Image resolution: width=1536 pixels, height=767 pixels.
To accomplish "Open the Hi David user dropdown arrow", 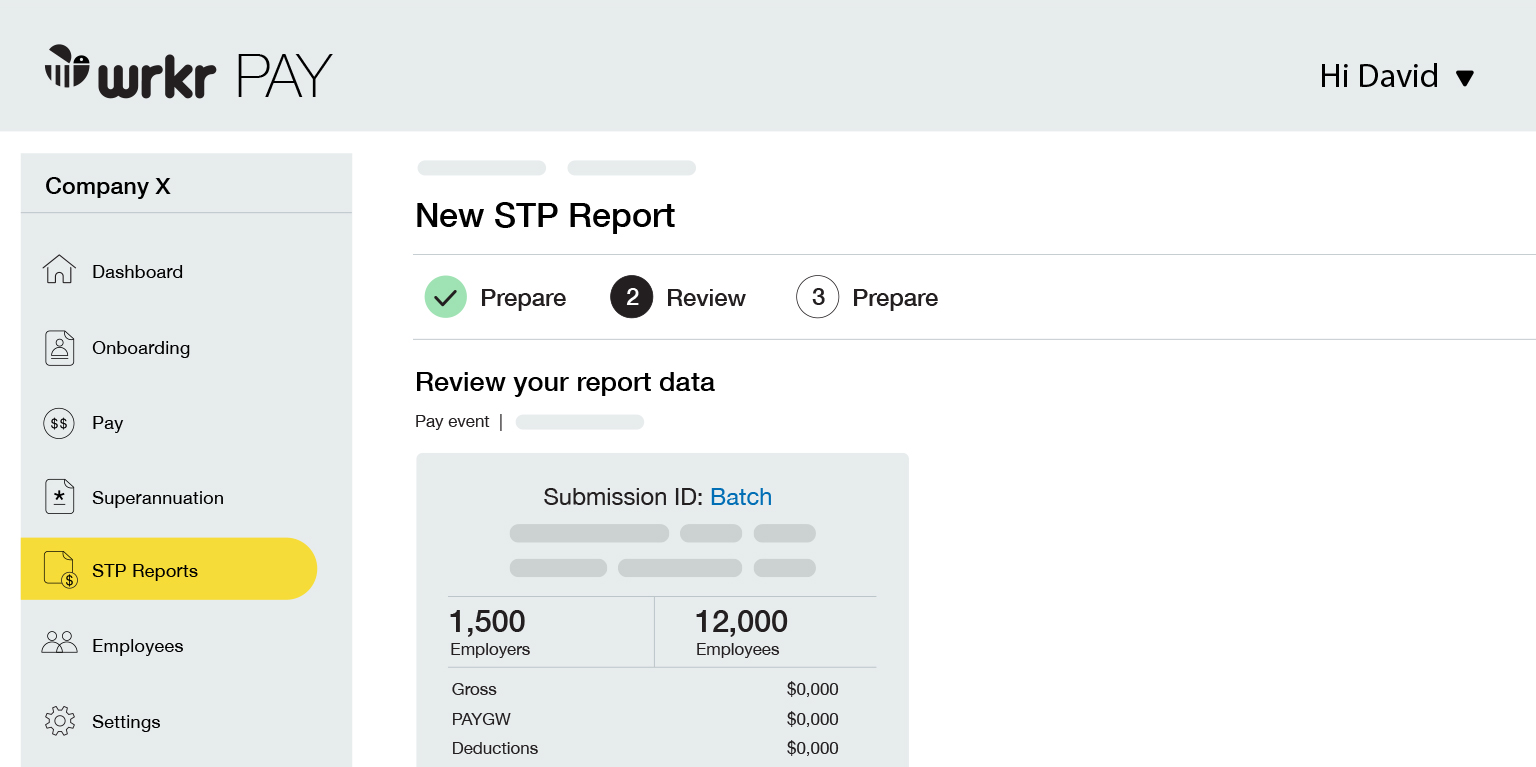I will (x=1465, y=78).
